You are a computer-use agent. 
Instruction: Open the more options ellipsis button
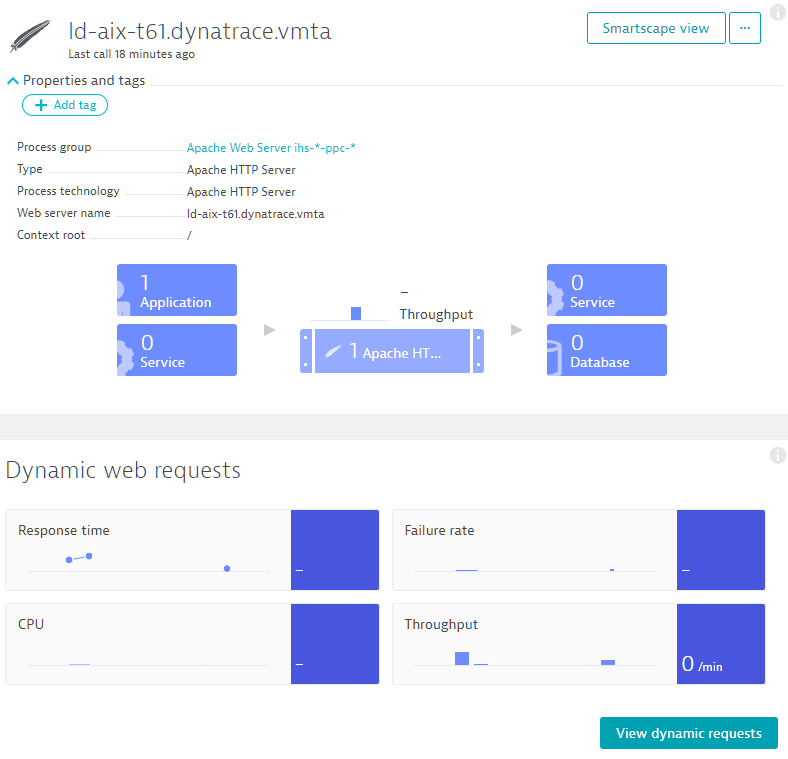click(x=744, y=28)
